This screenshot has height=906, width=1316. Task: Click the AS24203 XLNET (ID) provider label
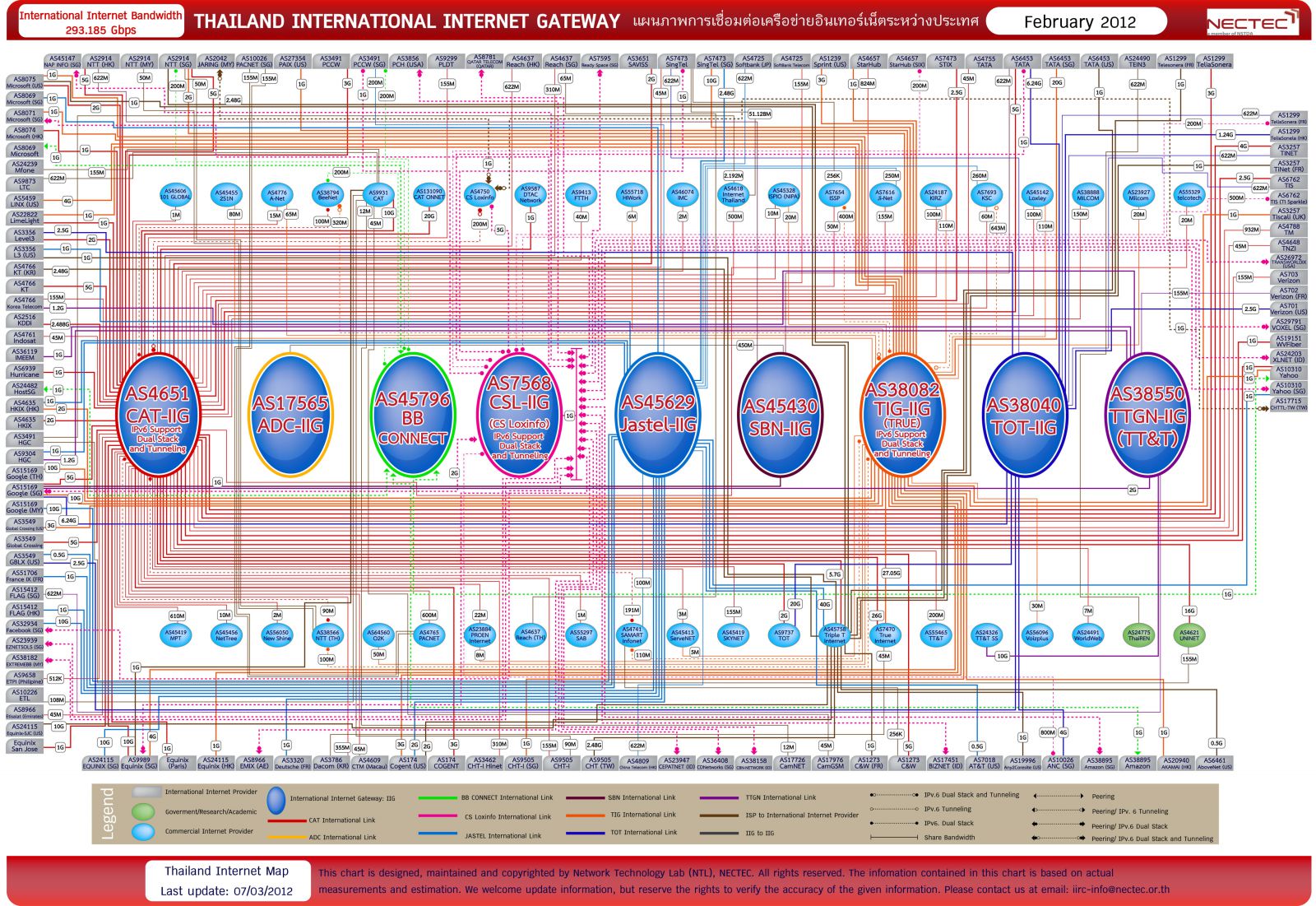coord(1289,357)
